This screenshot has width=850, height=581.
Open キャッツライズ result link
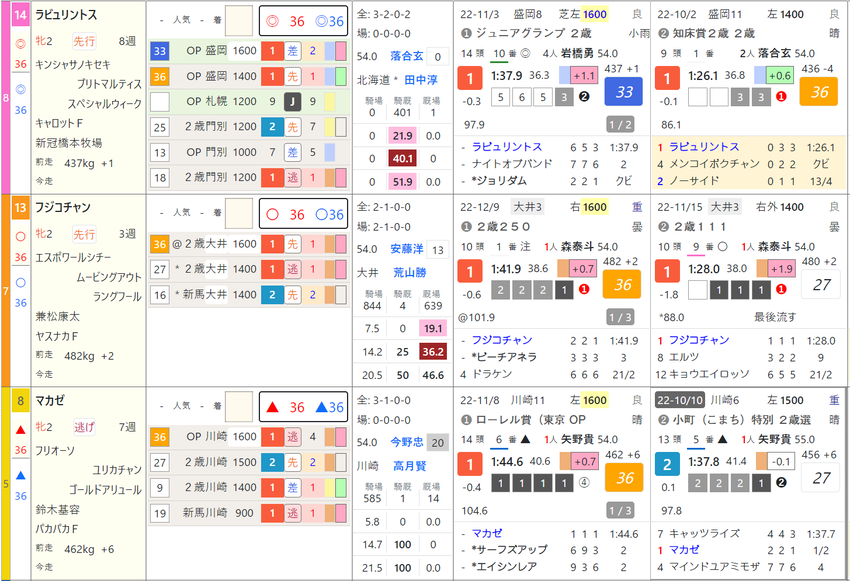point(704,534)
